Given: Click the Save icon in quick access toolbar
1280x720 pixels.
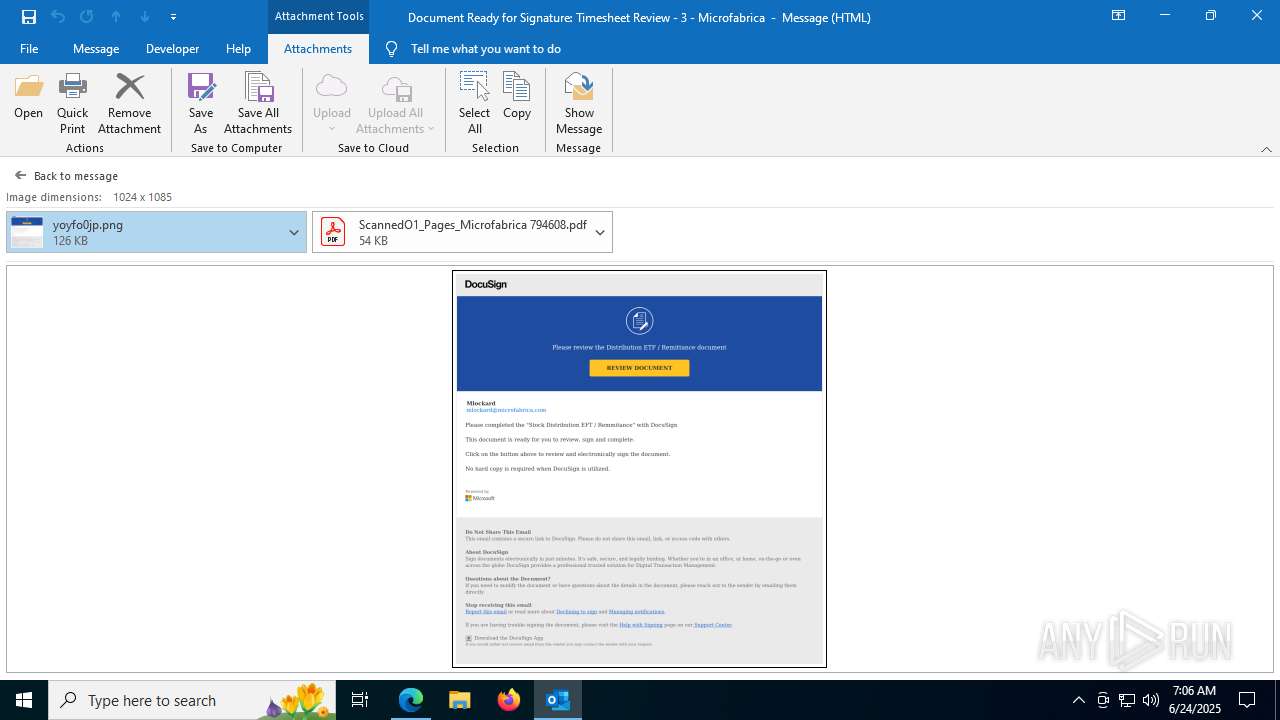Looking at the screenshot, I should 29,17.
